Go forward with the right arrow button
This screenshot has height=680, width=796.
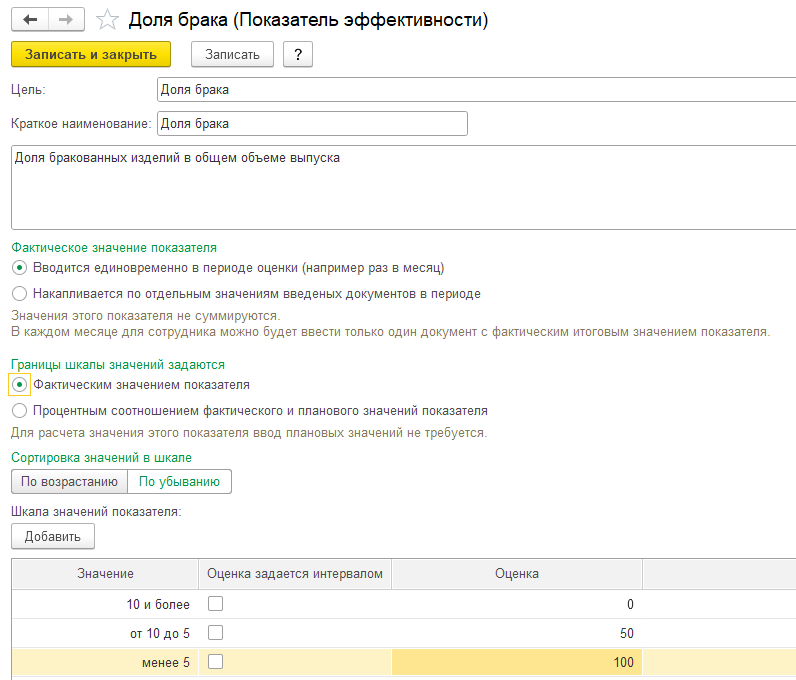point(66,20)
